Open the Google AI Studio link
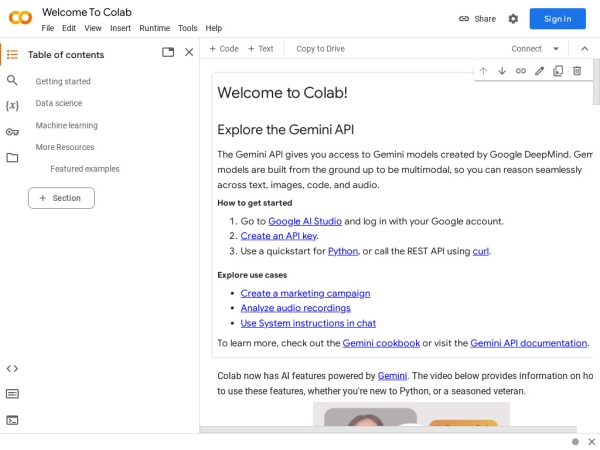The width and height of the screenshot is (600, 450). (x=305, y=221)
